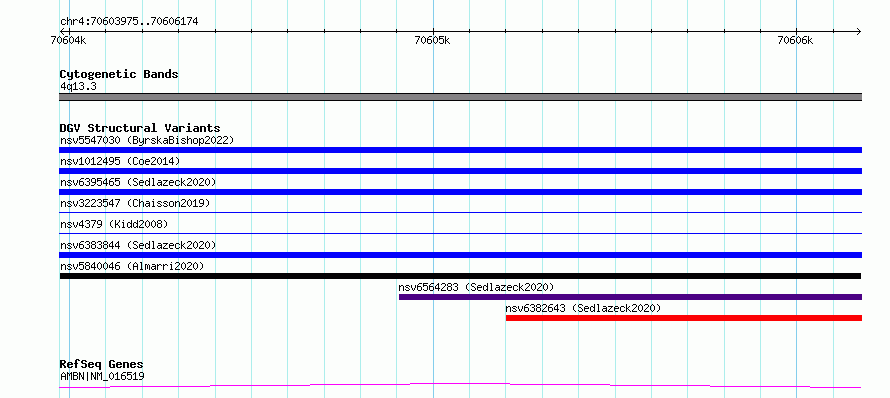Click the nsv3223547 (Chaisson2019) label
This screenshot has width=890, height=398.
135,203
